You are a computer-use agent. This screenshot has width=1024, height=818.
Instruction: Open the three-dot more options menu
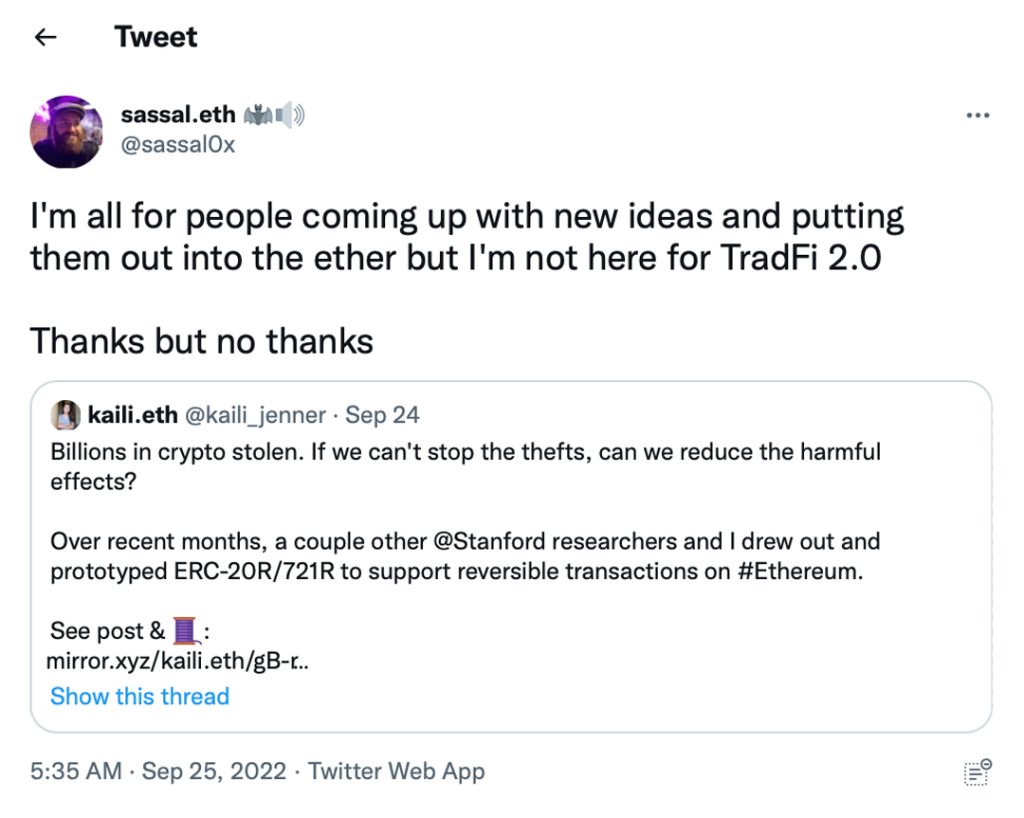(x=977, y=116)
